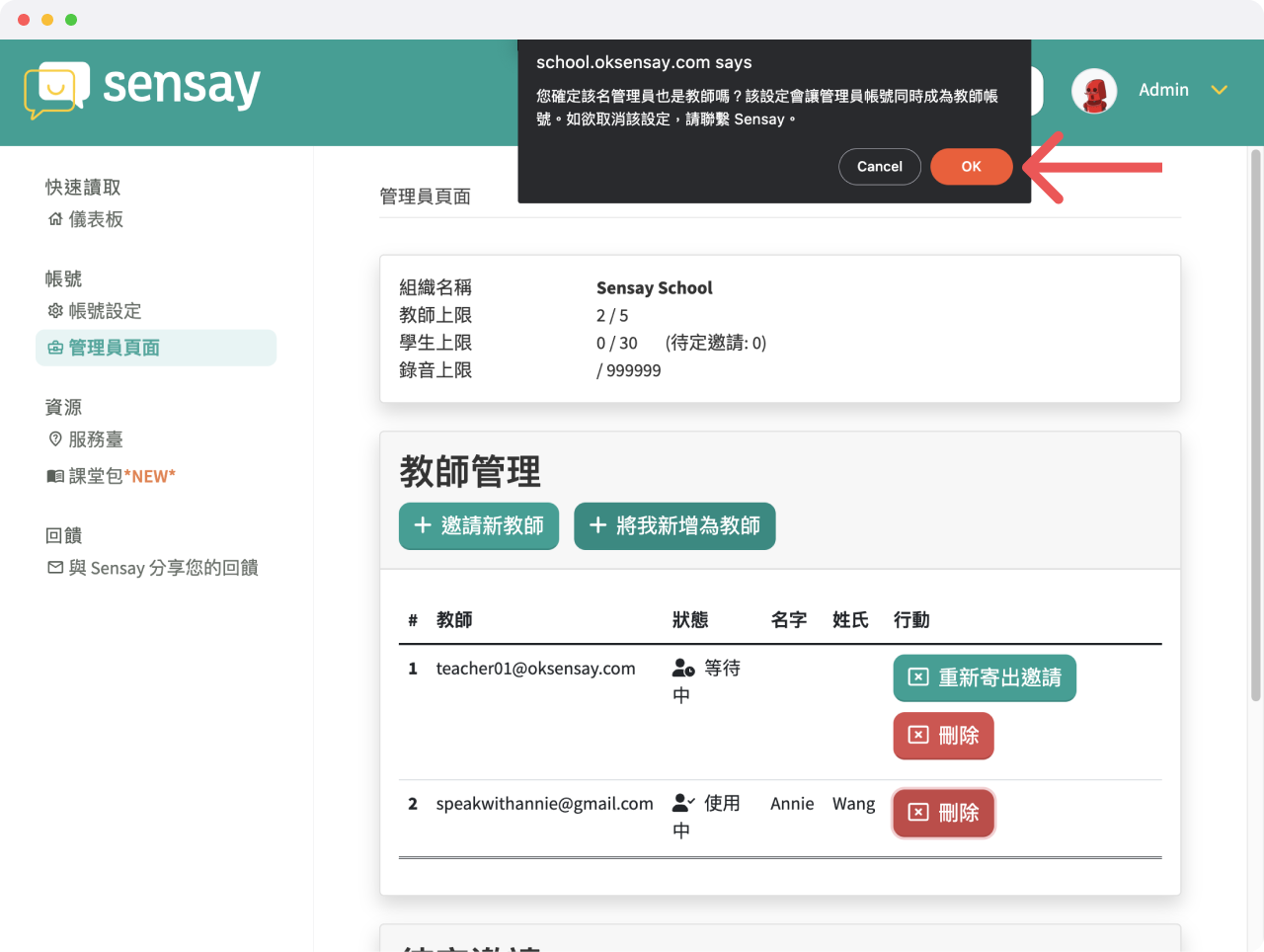Screen dimensions: 1264x952
Task: Click the X-box icon on 重新寄出邀請
Action: [918, 676]
